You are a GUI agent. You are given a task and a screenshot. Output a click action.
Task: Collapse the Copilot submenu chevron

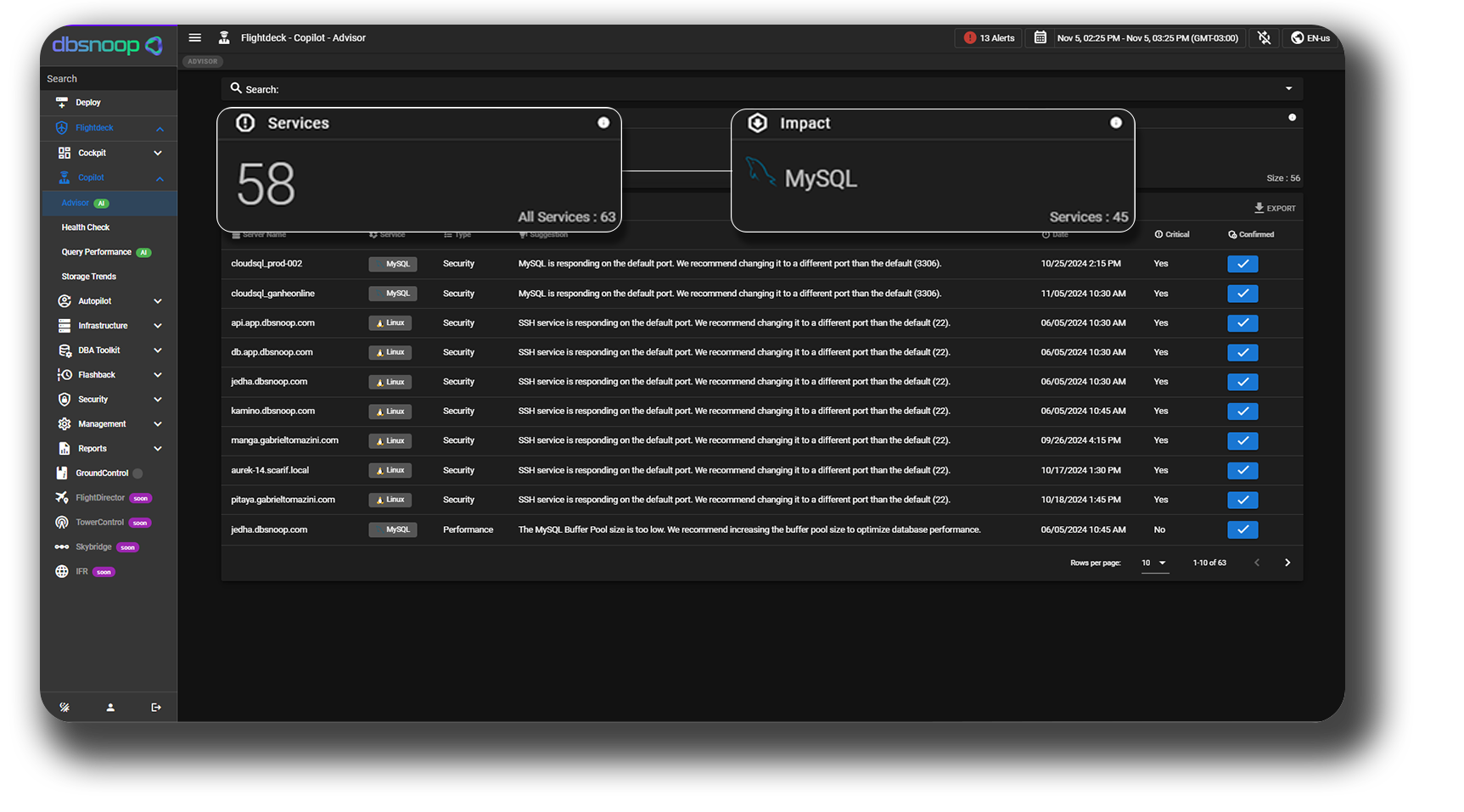pos(160,178)
